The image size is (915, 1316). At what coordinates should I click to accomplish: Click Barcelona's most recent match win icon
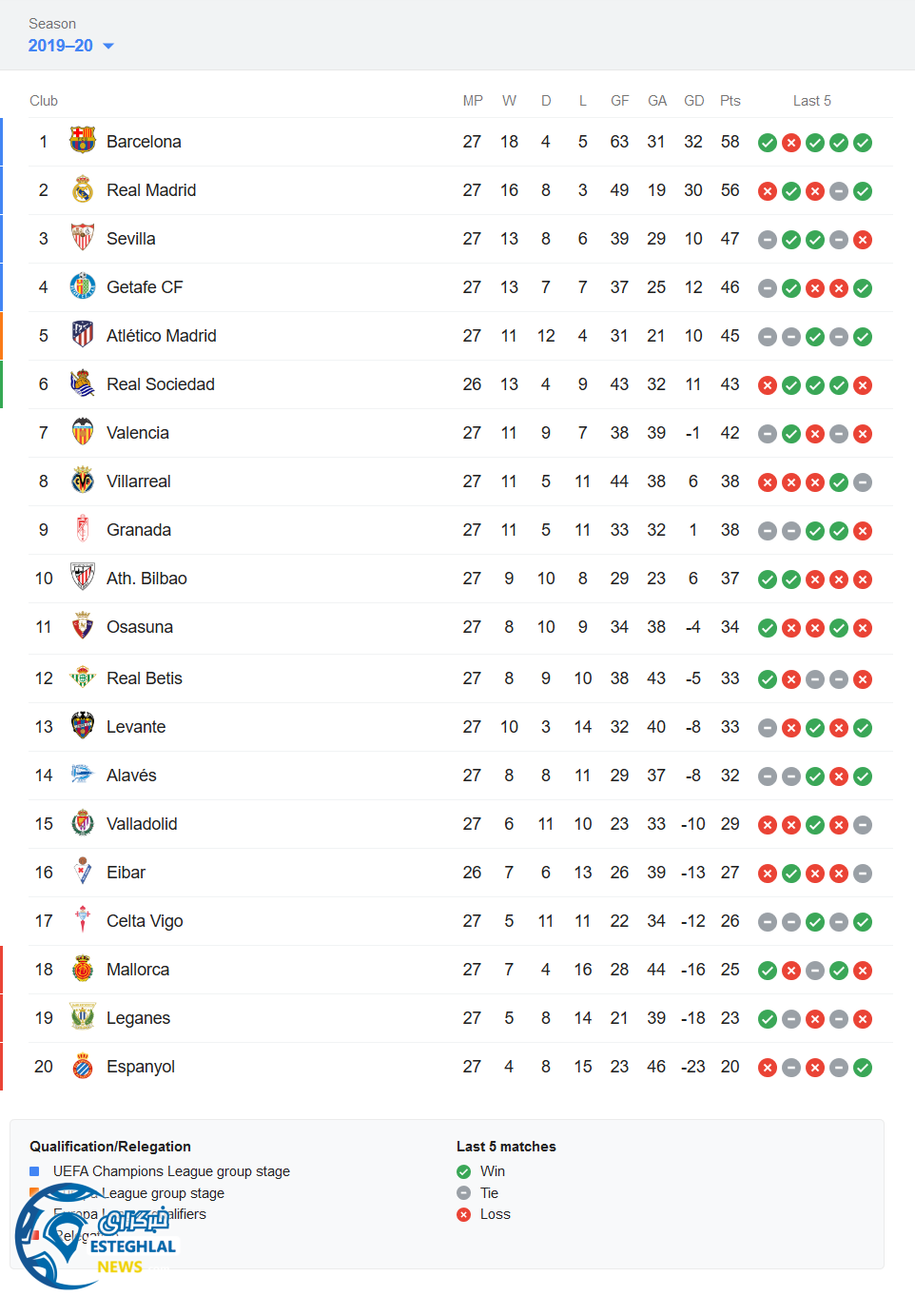point(863,143)
